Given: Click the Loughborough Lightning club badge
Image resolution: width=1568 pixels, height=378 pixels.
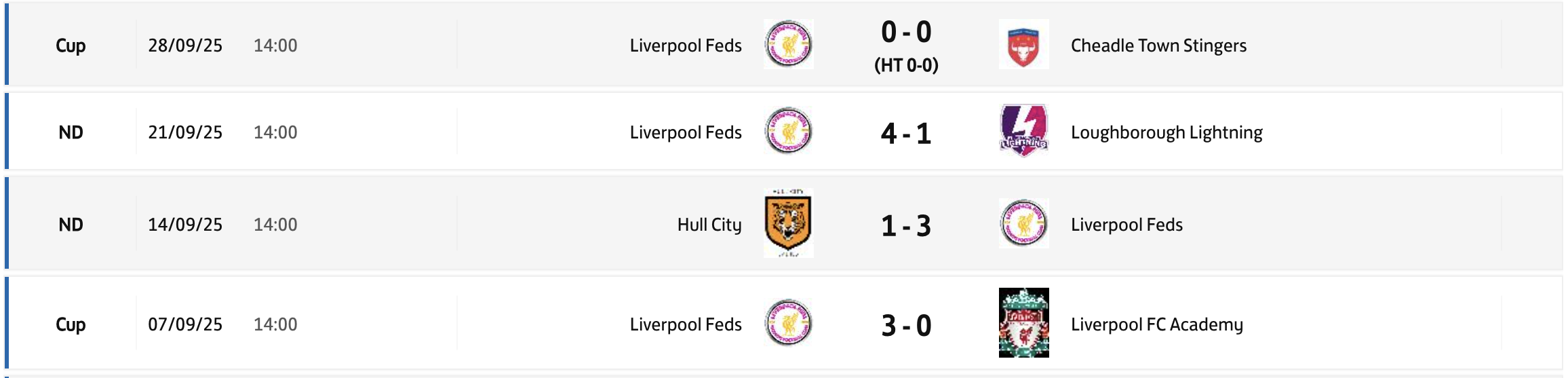Looking at the screenshot, I should [1023, 131].
